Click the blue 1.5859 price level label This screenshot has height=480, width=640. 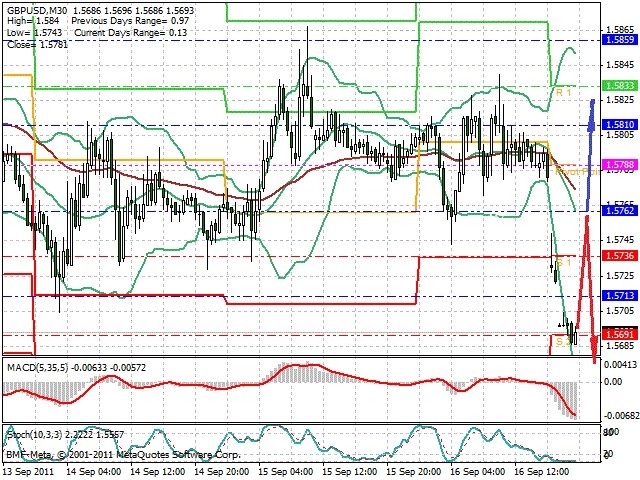point(620,40)
